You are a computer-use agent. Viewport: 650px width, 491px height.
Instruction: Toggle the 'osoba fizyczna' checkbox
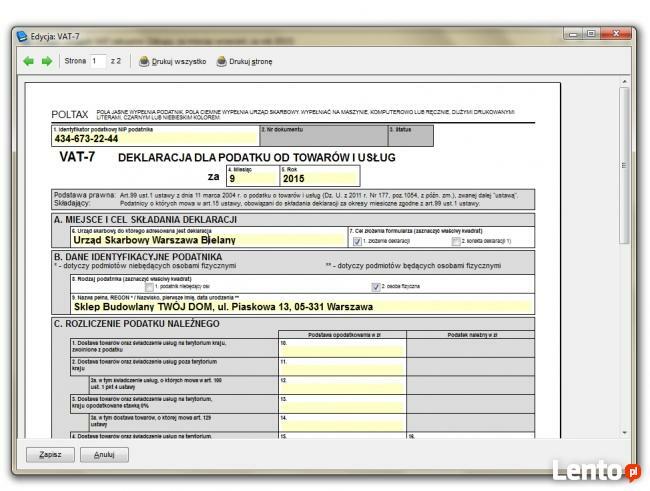point(376,287)
